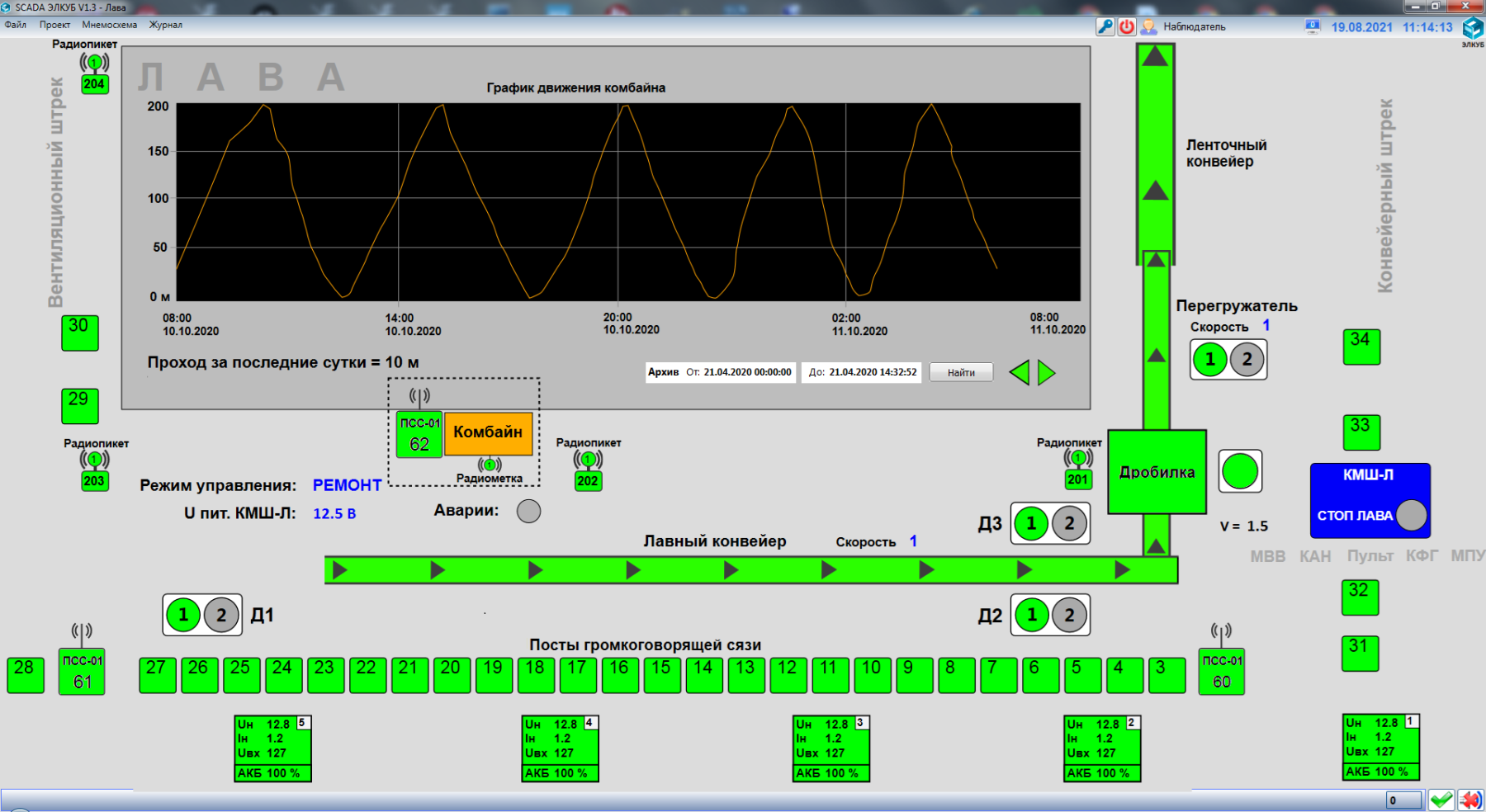Click the Наблюдатель user avatar icon
The height and width of the screenshot is (812, 1486).
tap(1148, 26)
